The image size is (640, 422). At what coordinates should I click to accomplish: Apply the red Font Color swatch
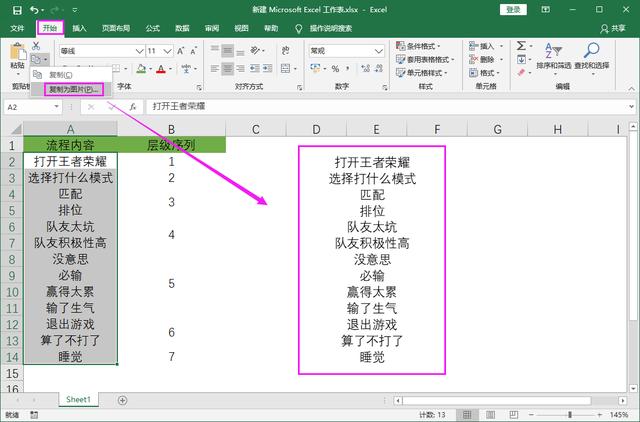tap(161, 69)
